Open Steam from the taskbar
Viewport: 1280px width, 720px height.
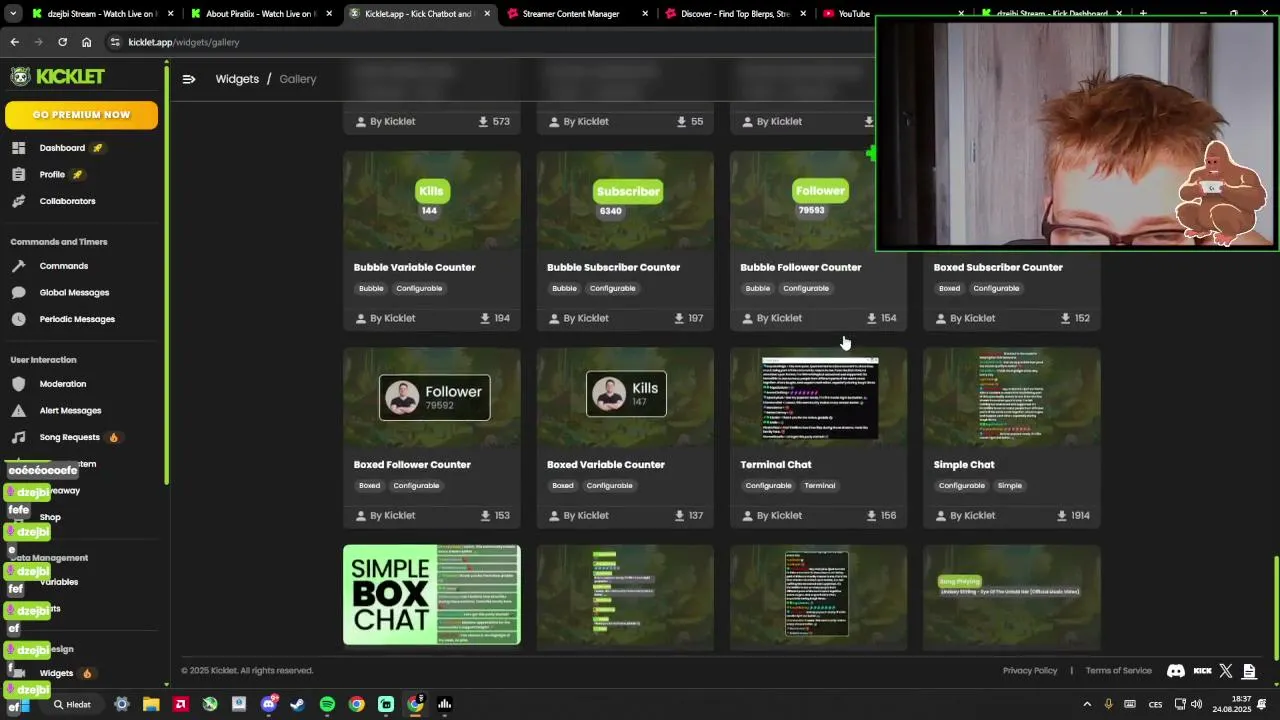[297, 704]
